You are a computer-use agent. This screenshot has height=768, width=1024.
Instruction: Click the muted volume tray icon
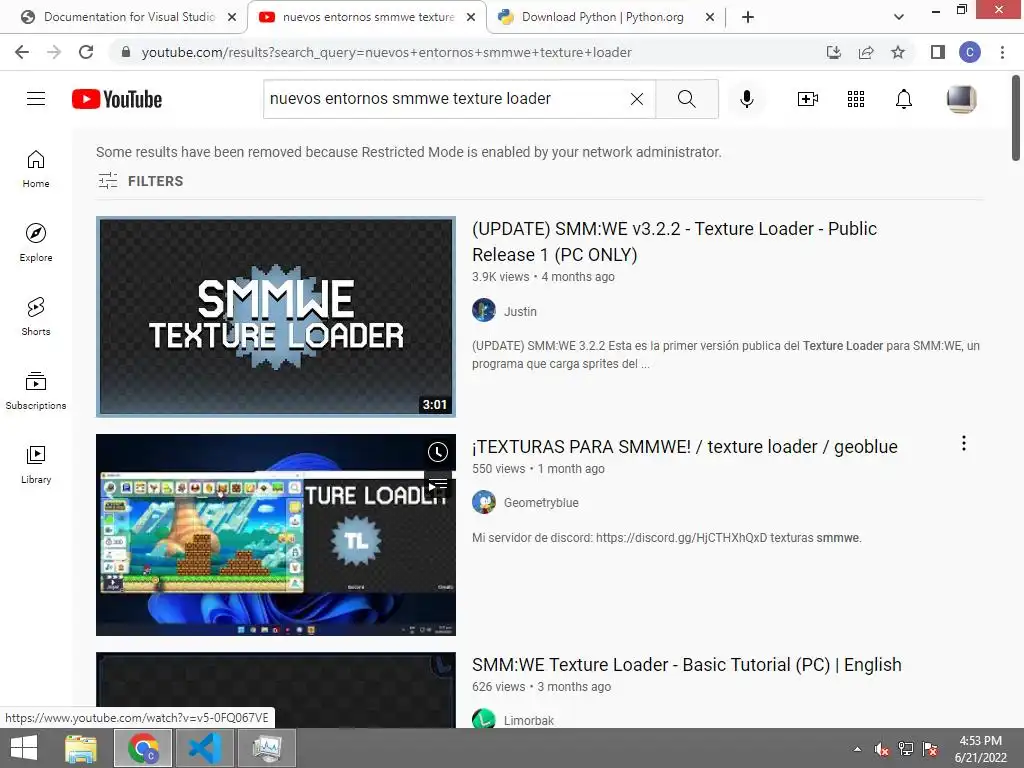[882, 749]
